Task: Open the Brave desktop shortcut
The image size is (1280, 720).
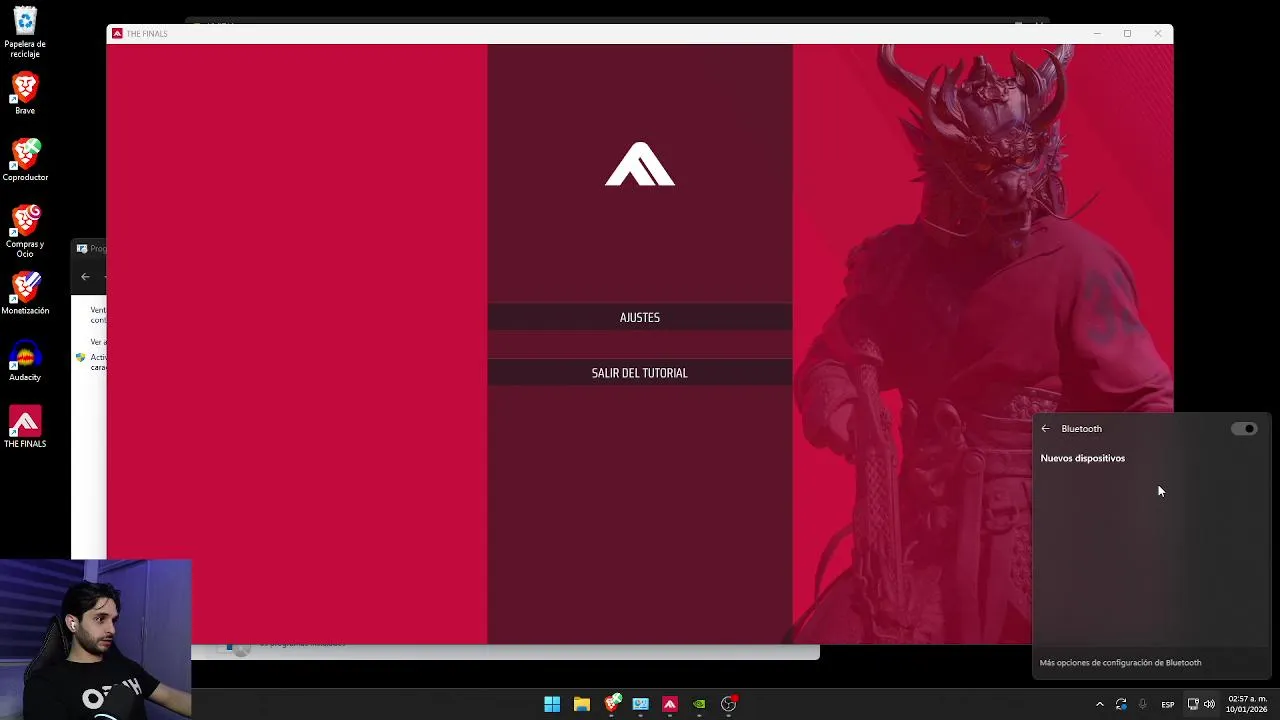Action: click(25, 93)
